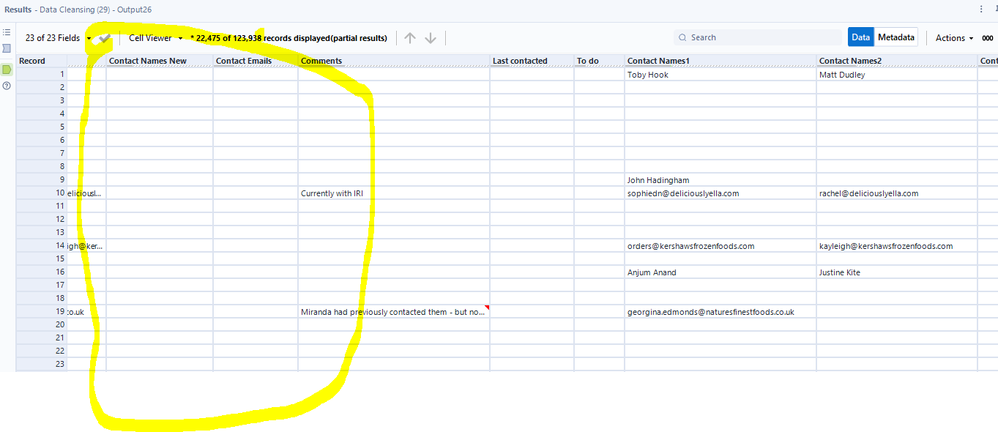The width and height of the screenshot is (998, 432).
Task: Select the Contact Names1 column header
Action: (x=720, y=61)
